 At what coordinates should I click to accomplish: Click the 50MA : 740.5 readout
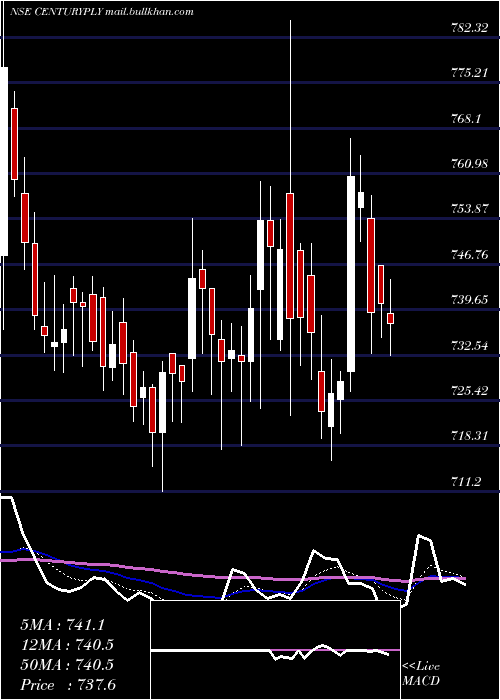[67, 665]
